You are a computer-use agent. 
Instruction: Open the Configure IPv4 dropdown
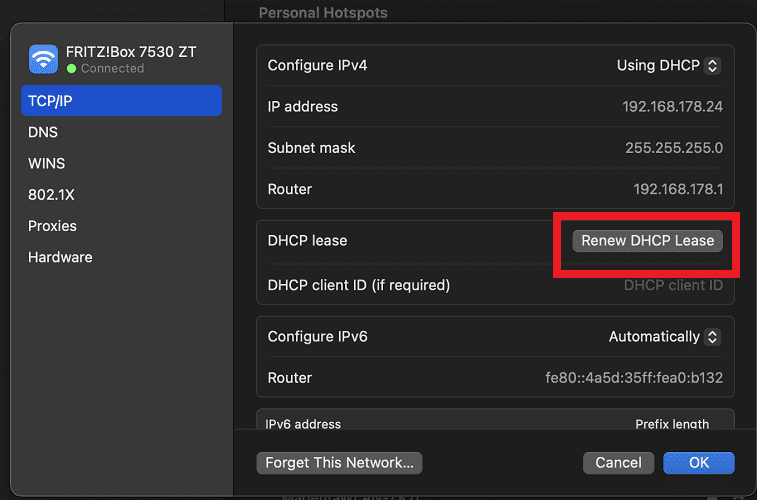click(667, 65)
